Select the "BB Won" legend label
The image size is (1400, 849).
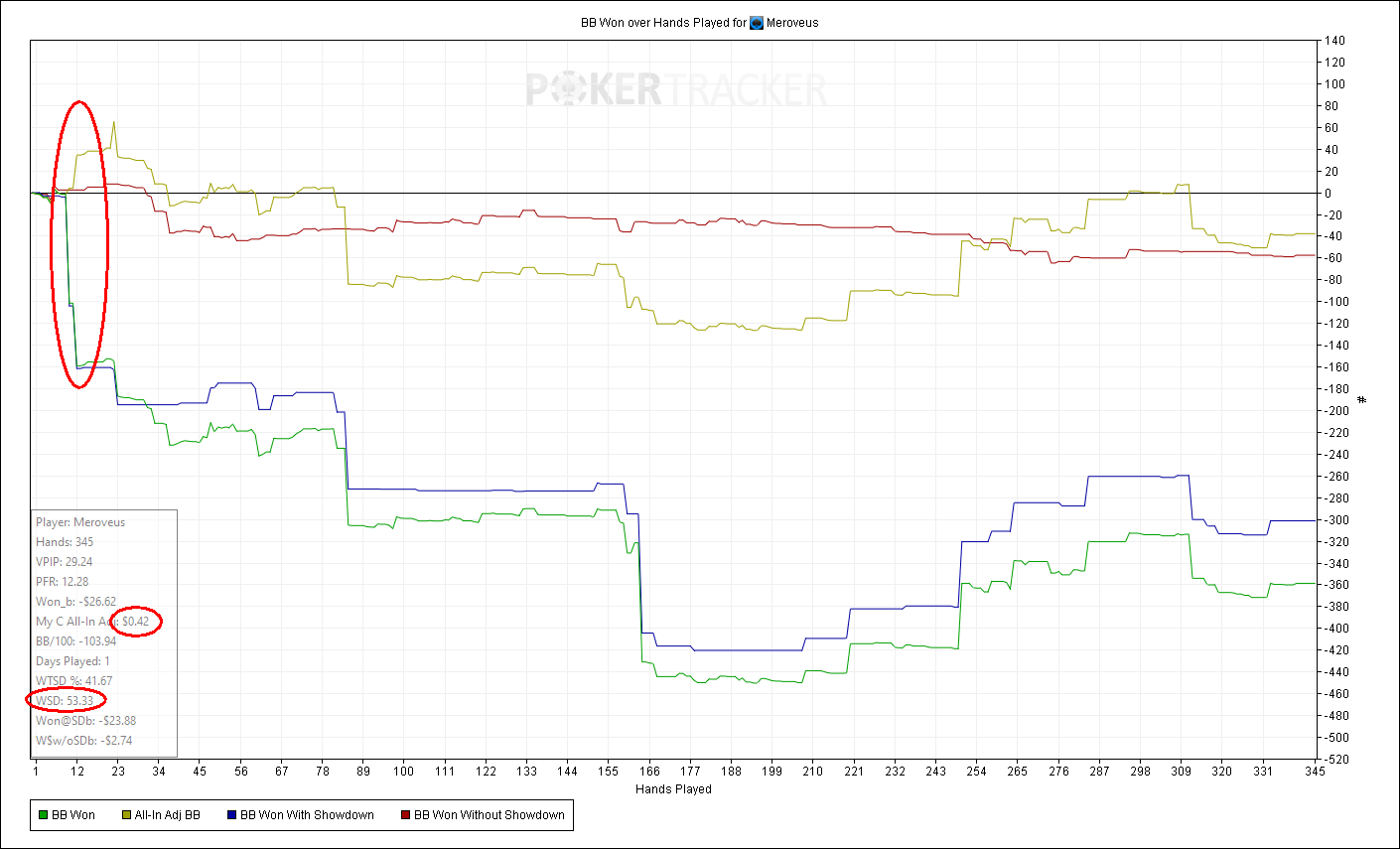73,815
